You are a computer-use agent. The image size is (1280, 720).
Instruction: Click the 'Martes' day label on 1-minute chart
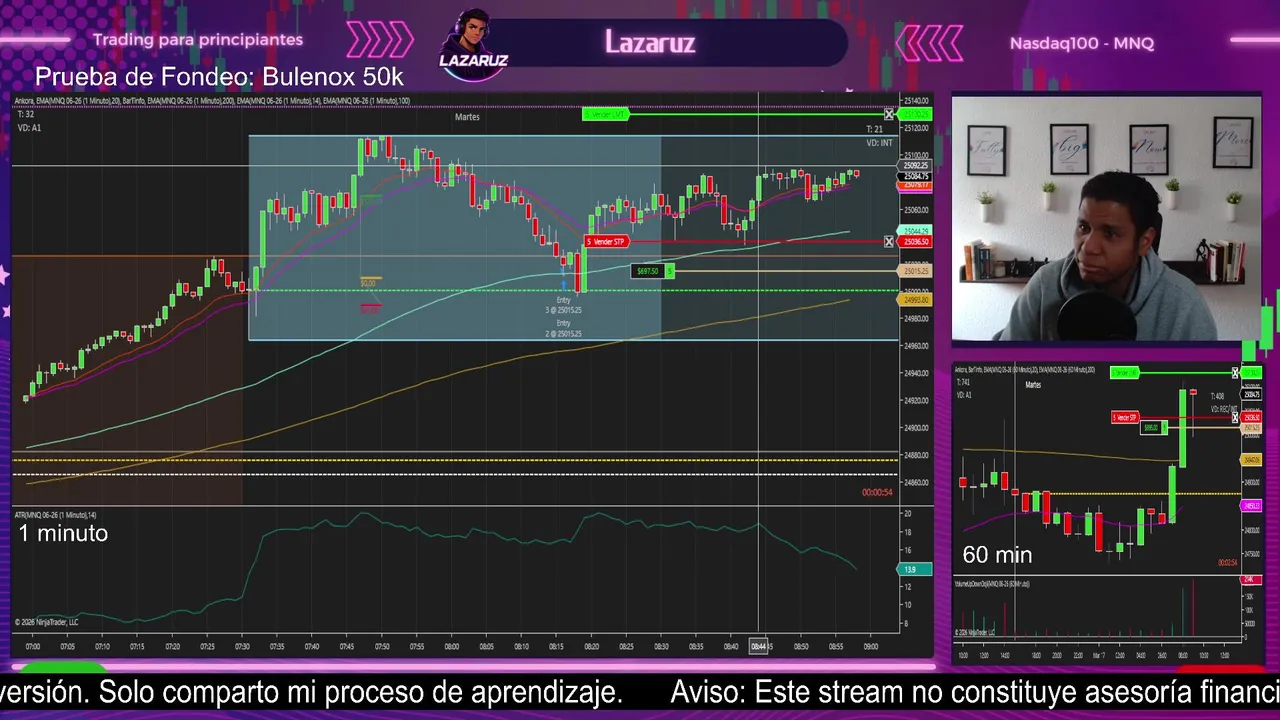(x=467, y=117)
